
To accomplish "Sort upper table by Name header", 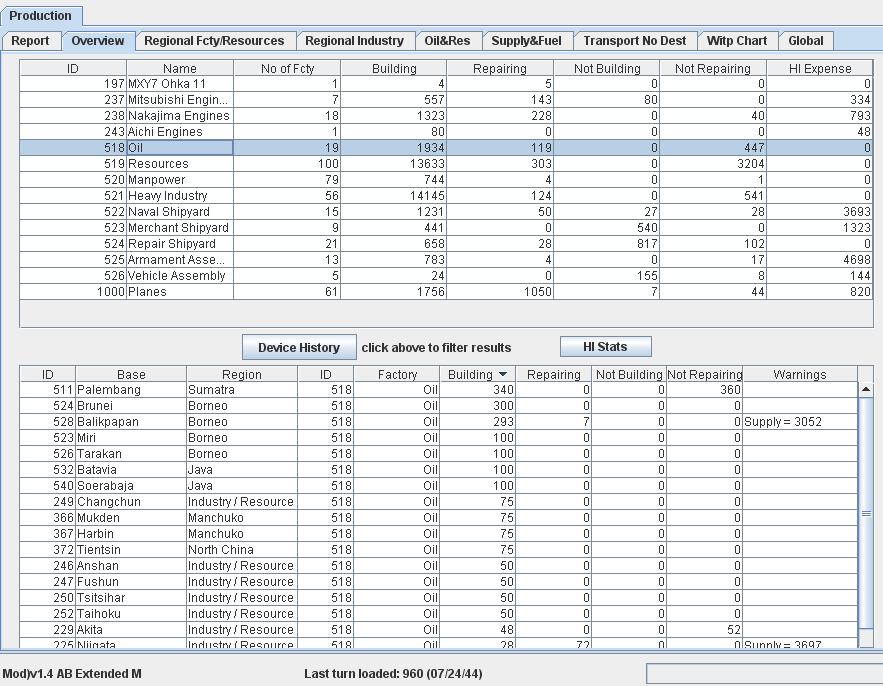I will pos(180,68).
